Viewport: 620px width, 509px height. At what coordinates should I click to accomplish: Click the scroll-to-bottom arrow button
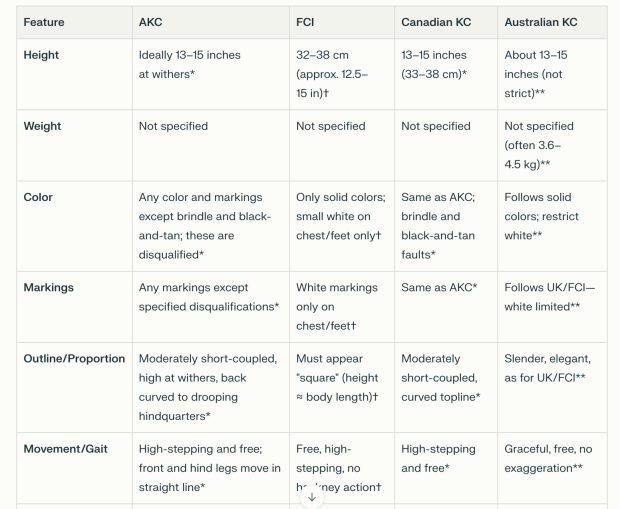pos(311,497)
